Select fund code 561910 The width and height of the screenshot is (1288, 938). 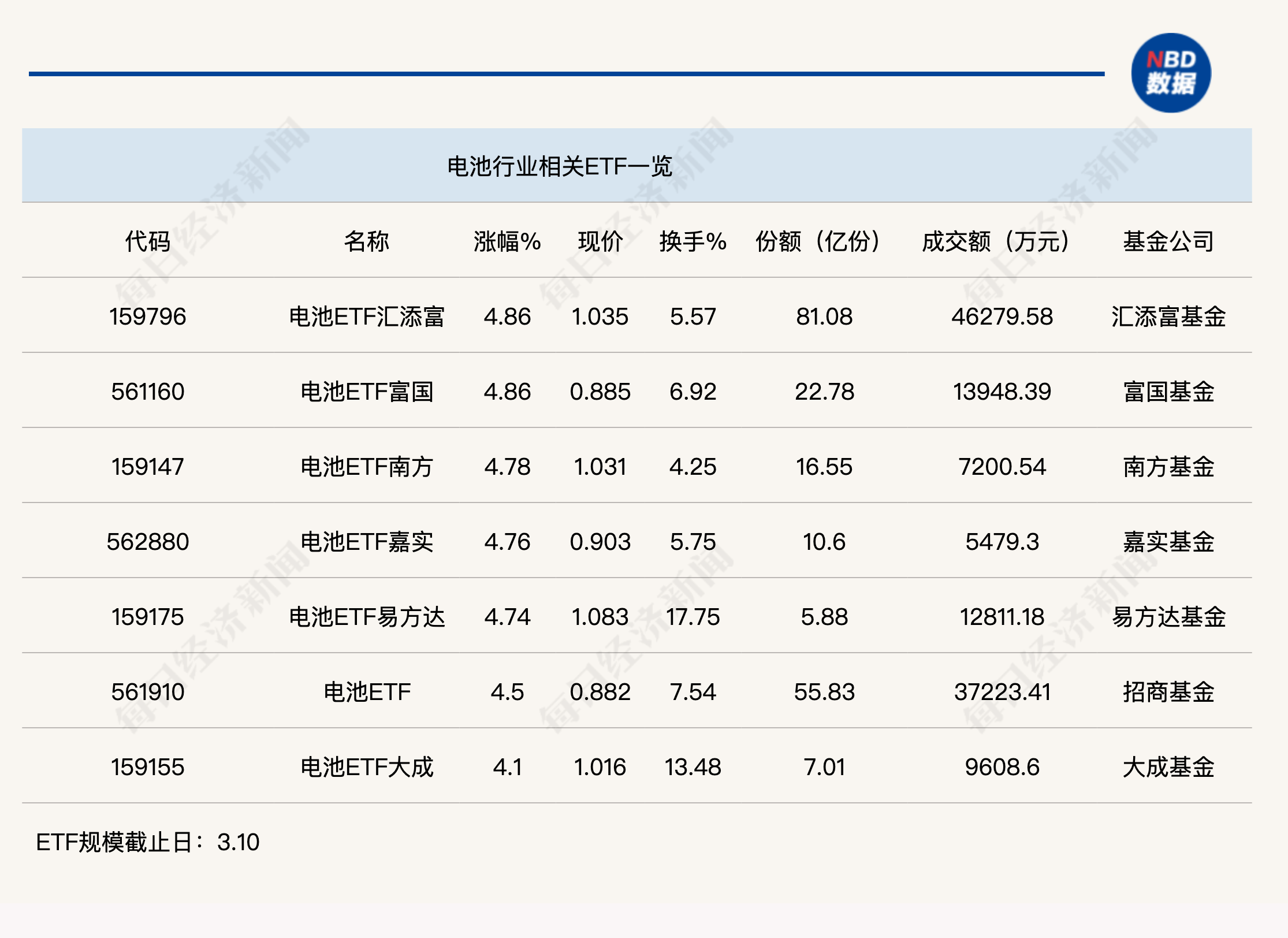(148, 692)
